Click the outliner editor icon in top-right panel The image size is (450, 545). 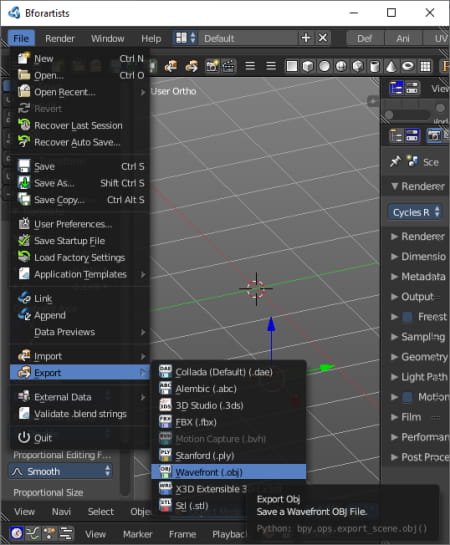396,88
